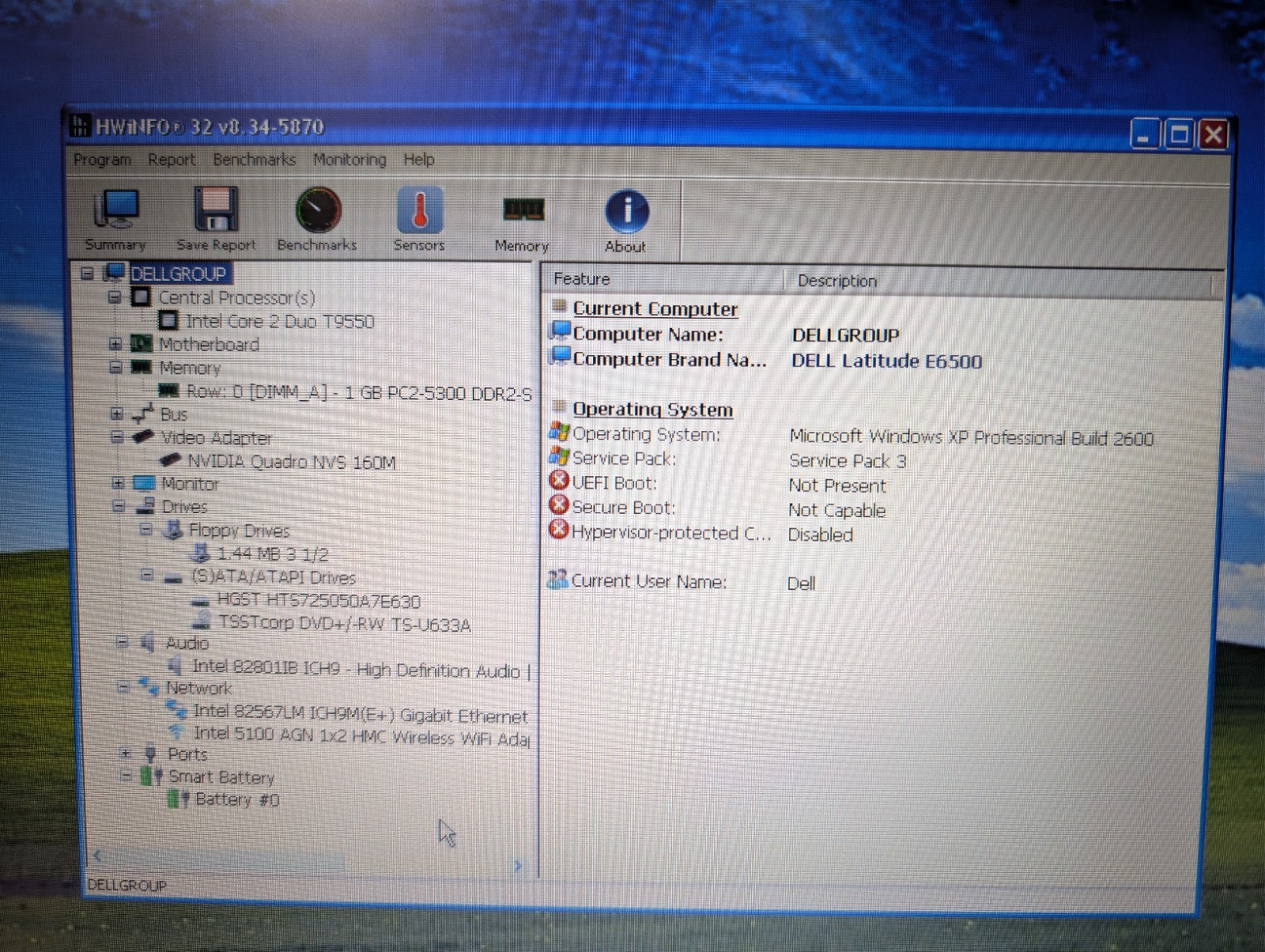Viewport: 1265px width, 952px height.
Task: Open the Report menu
Action: (172, 159)
